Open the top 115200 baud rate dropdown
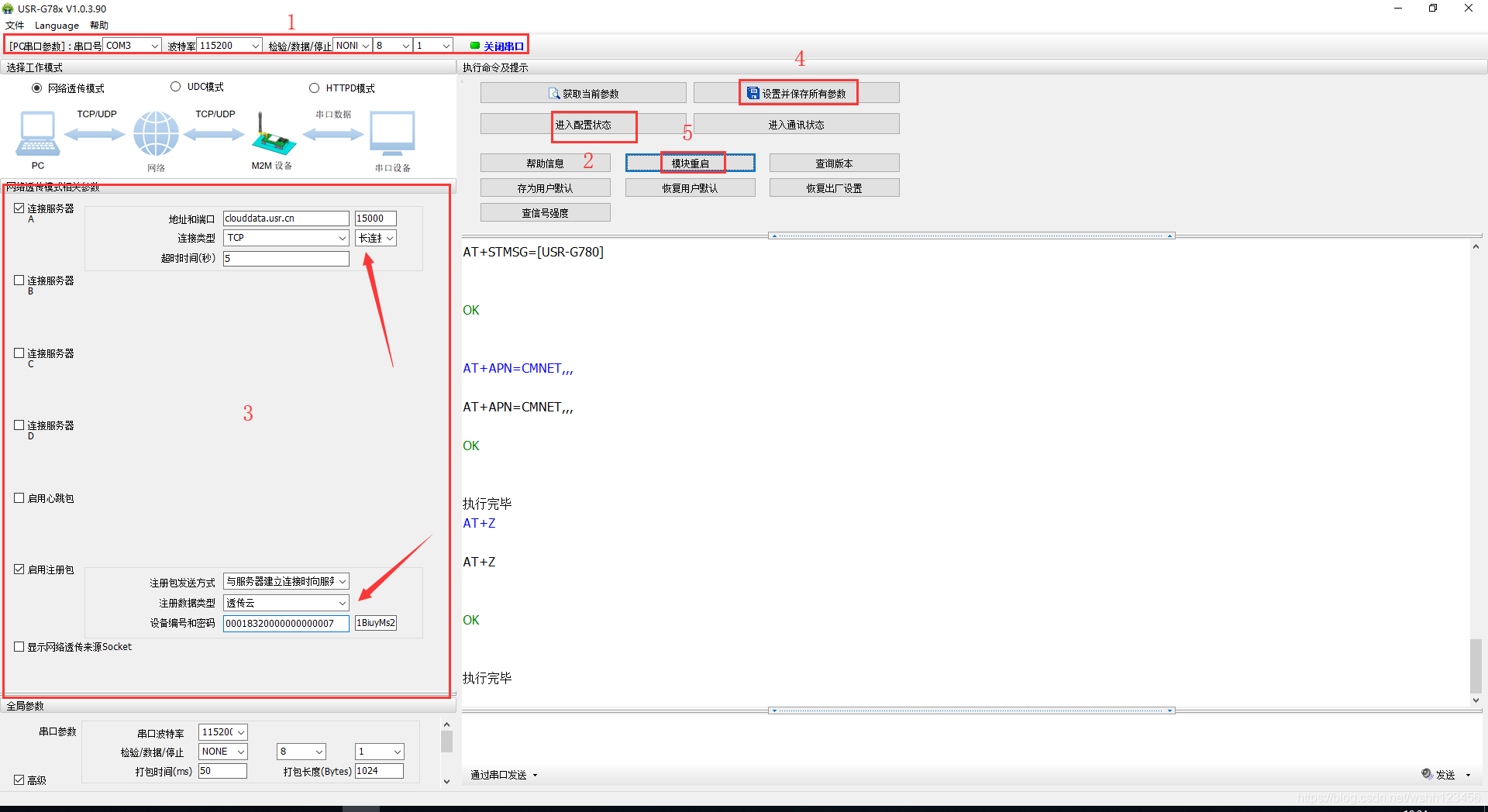 click(x=229, y=46)
